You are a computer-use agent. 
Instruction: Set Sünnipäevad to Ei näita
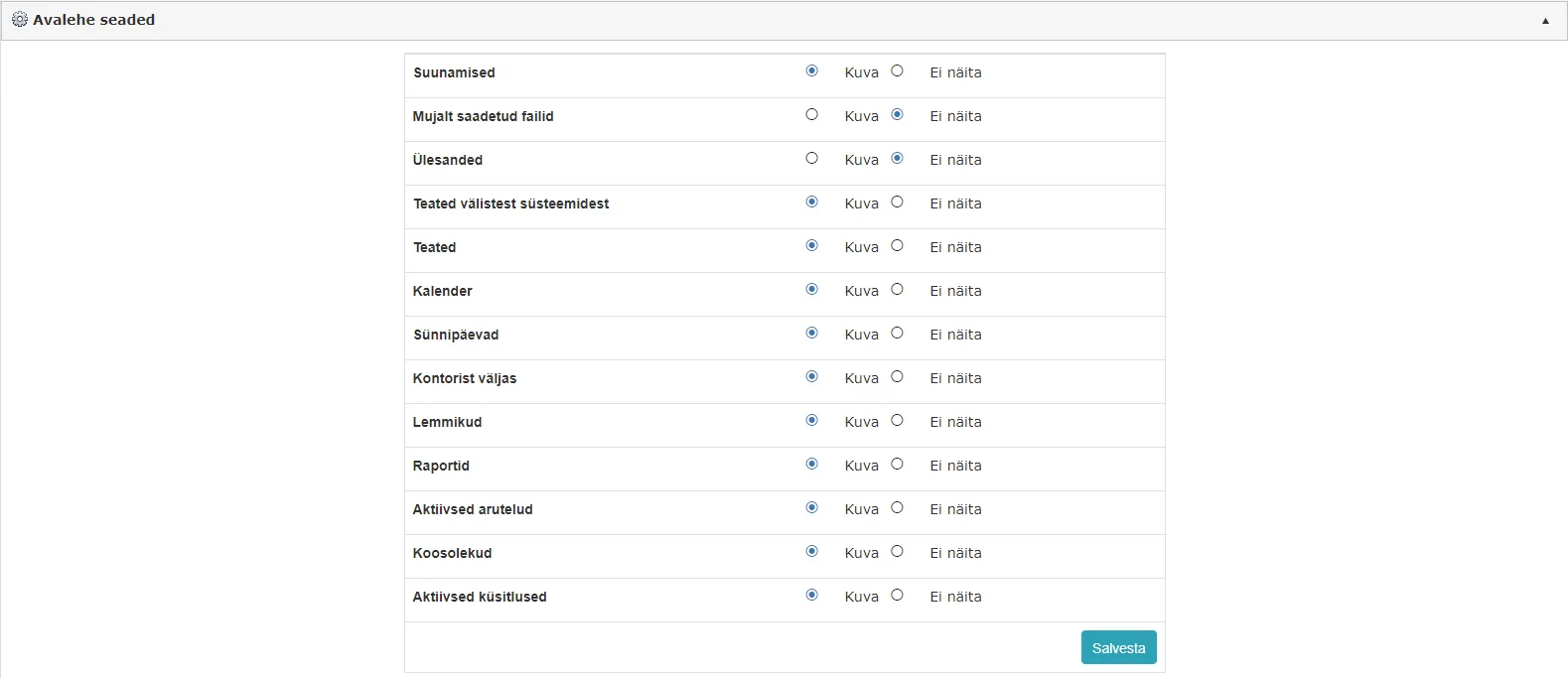[897, 333]
